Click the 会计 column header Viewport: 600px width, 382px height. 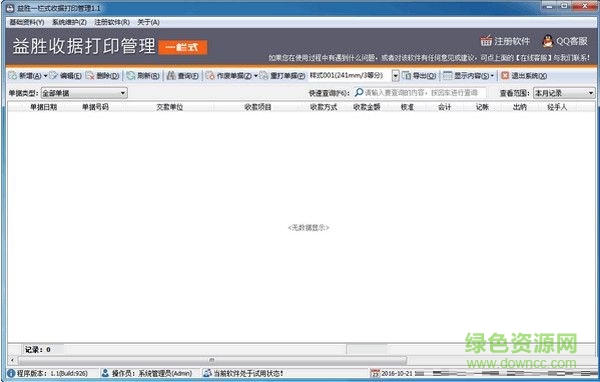click(x=445, y=107)
